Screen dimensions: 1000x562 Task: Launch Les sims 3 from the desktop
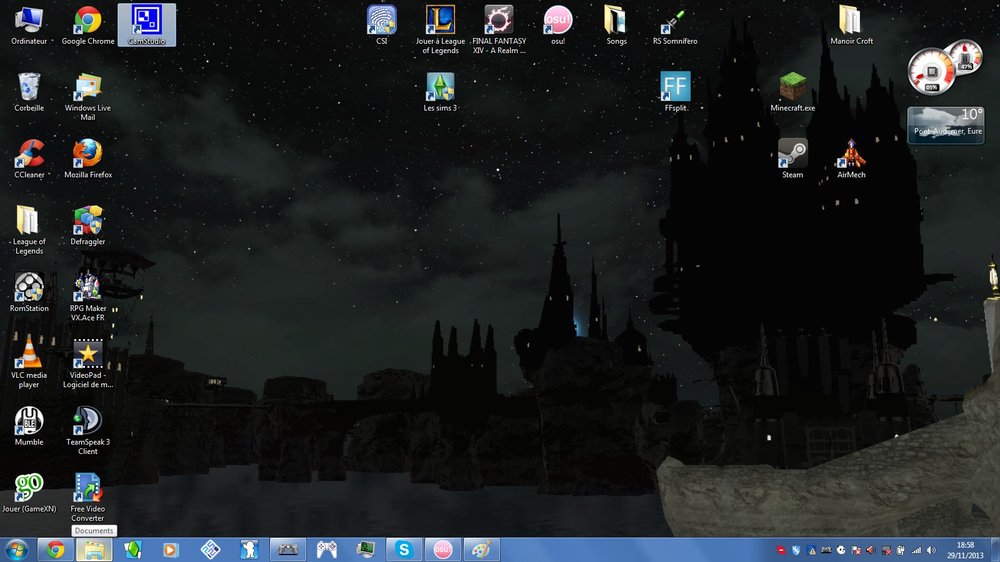[440, 92]
